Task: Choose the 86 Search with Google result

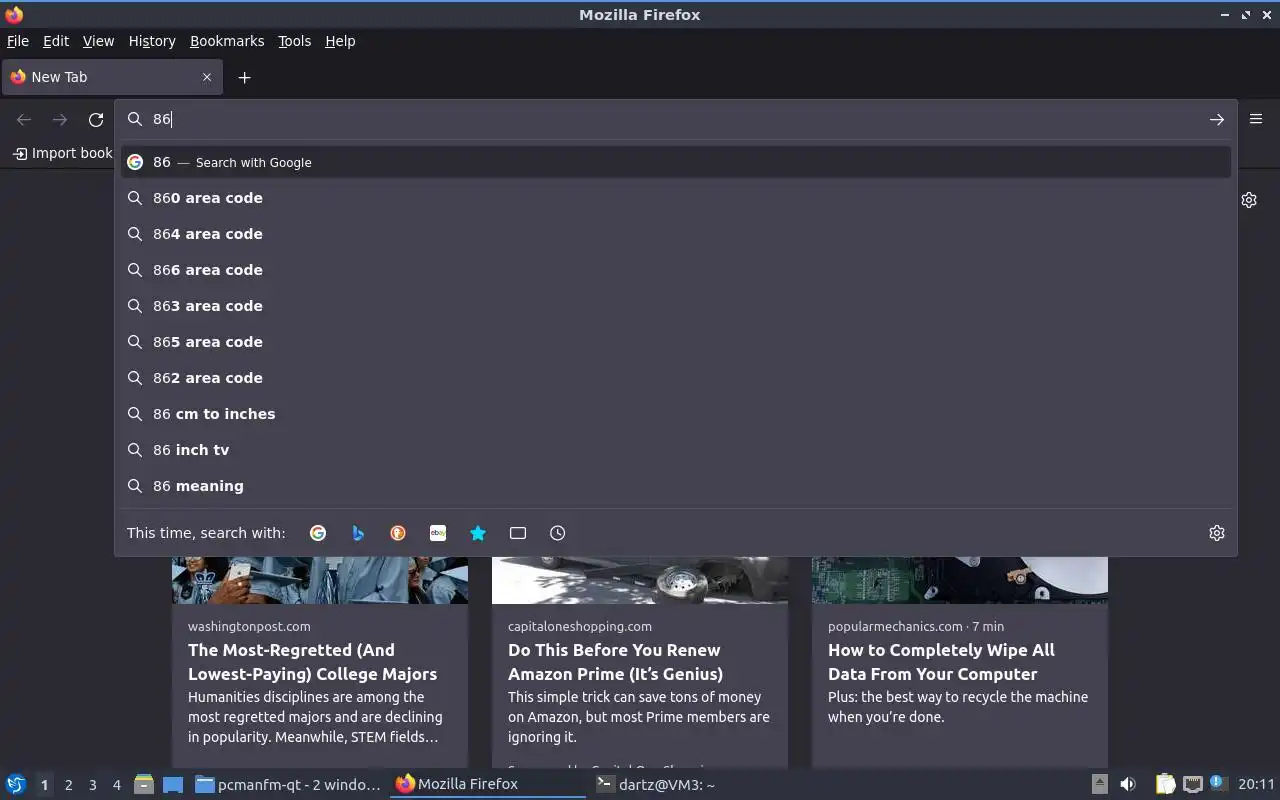Action: tap(676, 162)
